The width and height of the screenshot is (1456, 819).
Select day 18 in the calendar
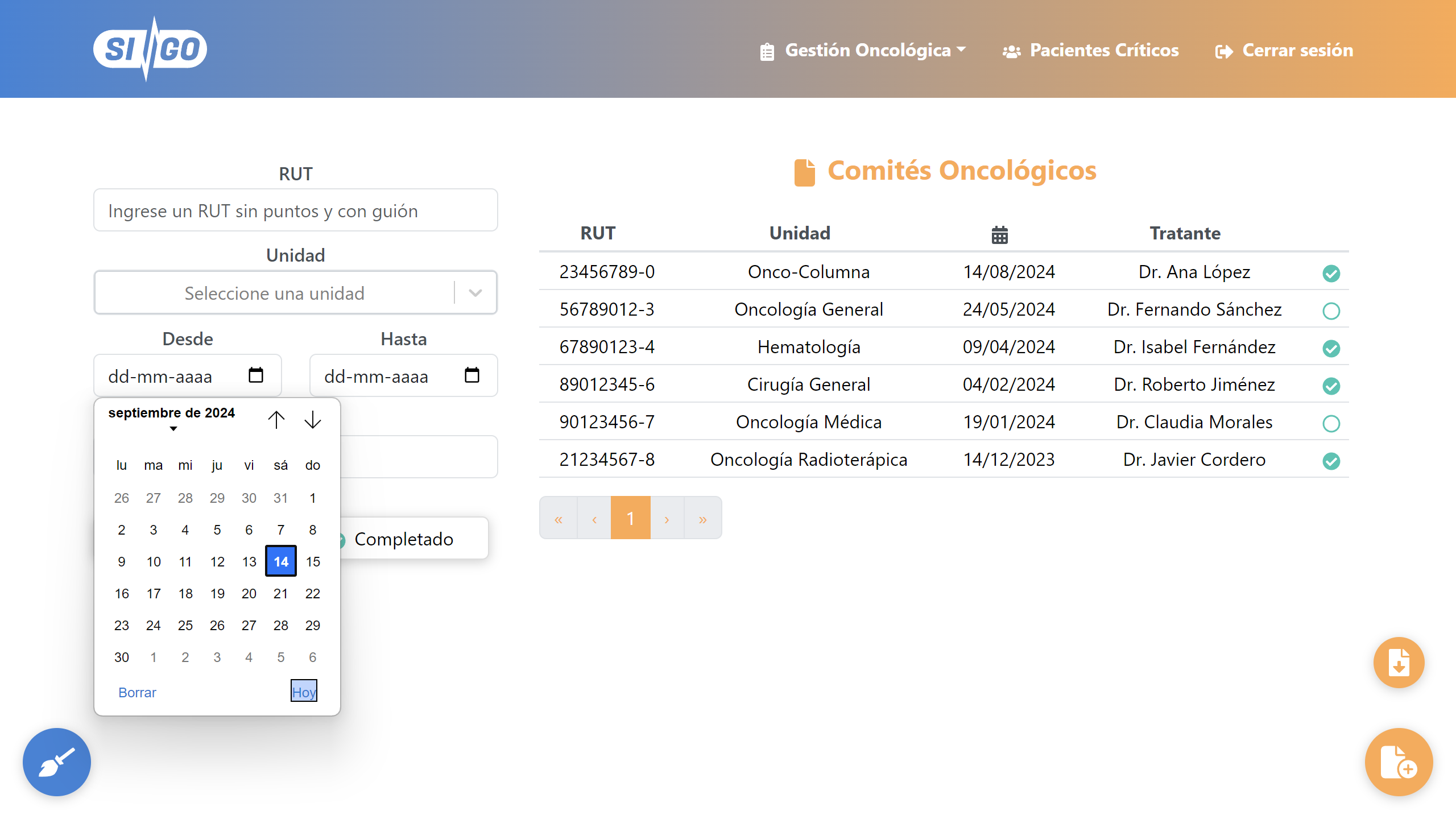pyautogui.click(x=185, y=593)
